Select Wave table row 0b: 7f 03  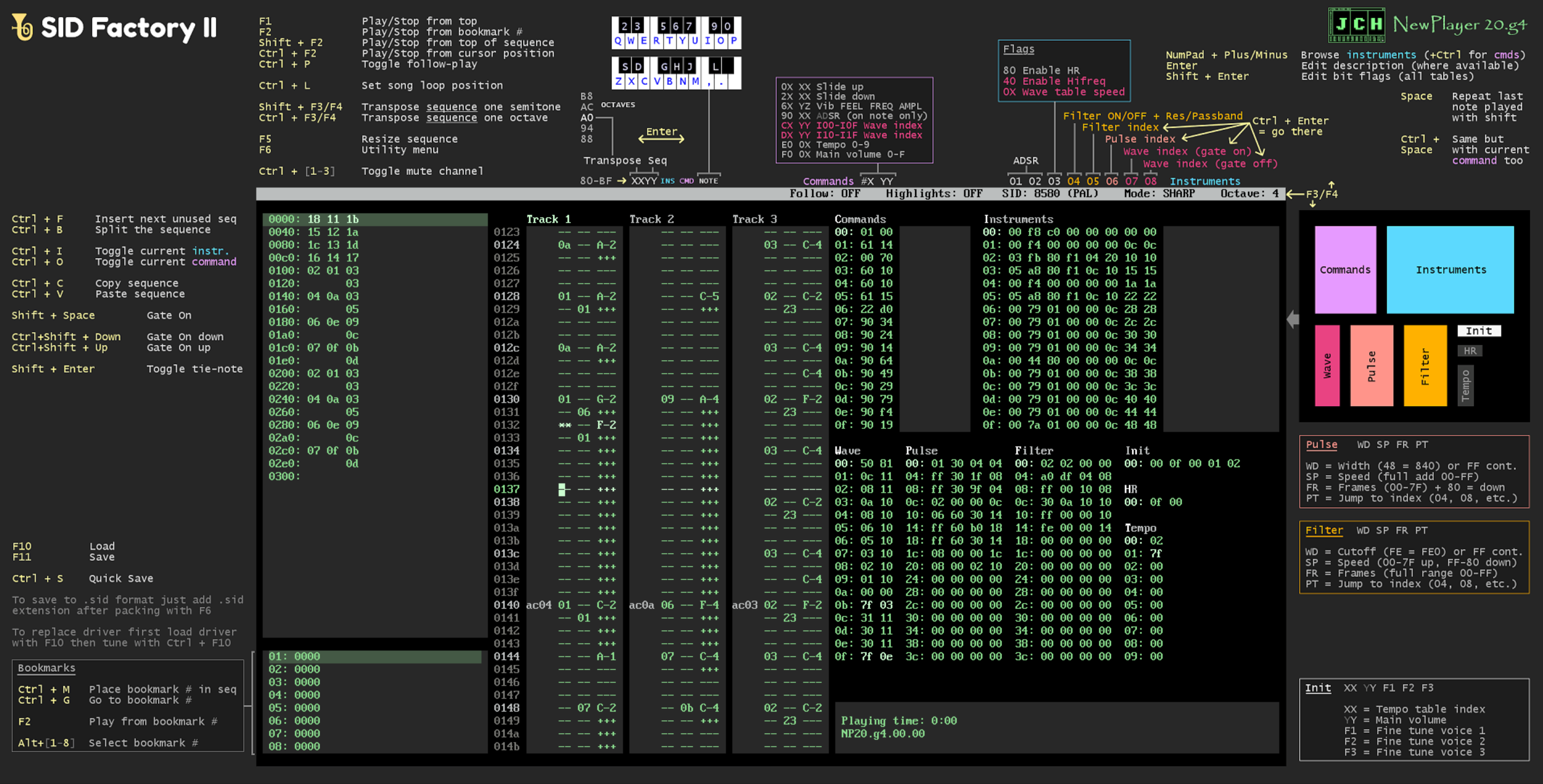pos(864,605)
